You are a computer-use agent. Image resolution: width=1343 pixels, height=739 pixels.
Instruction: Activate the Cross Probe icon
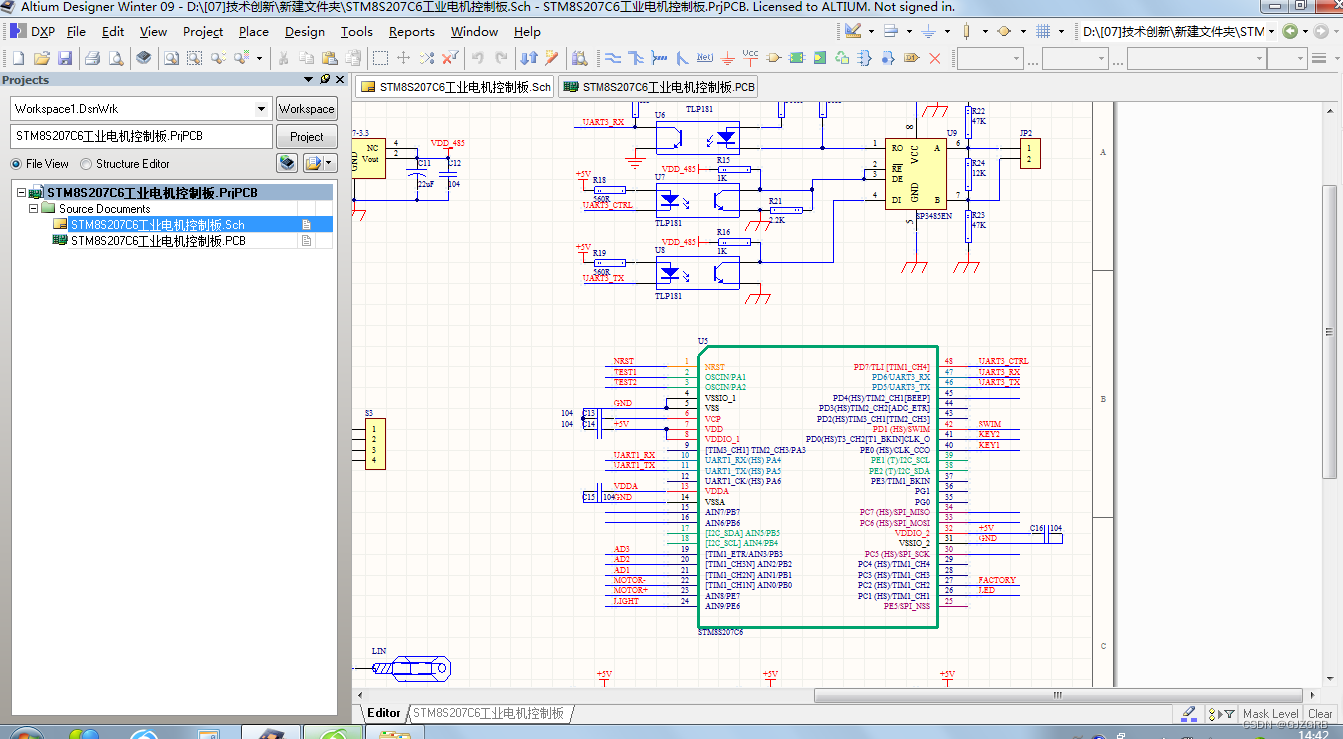[x=551, y=58]
